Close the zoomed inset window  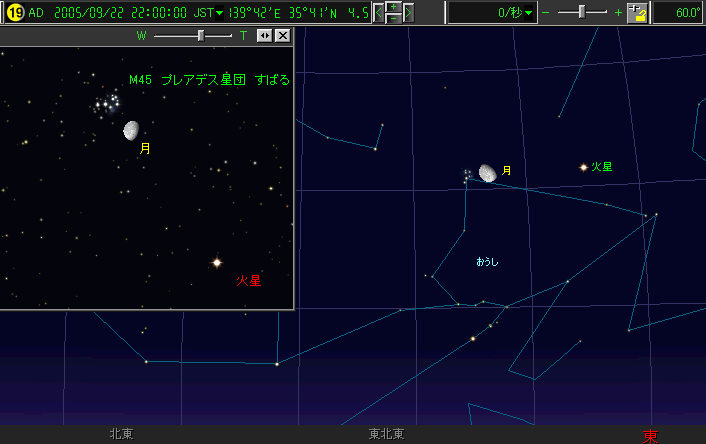282,35
